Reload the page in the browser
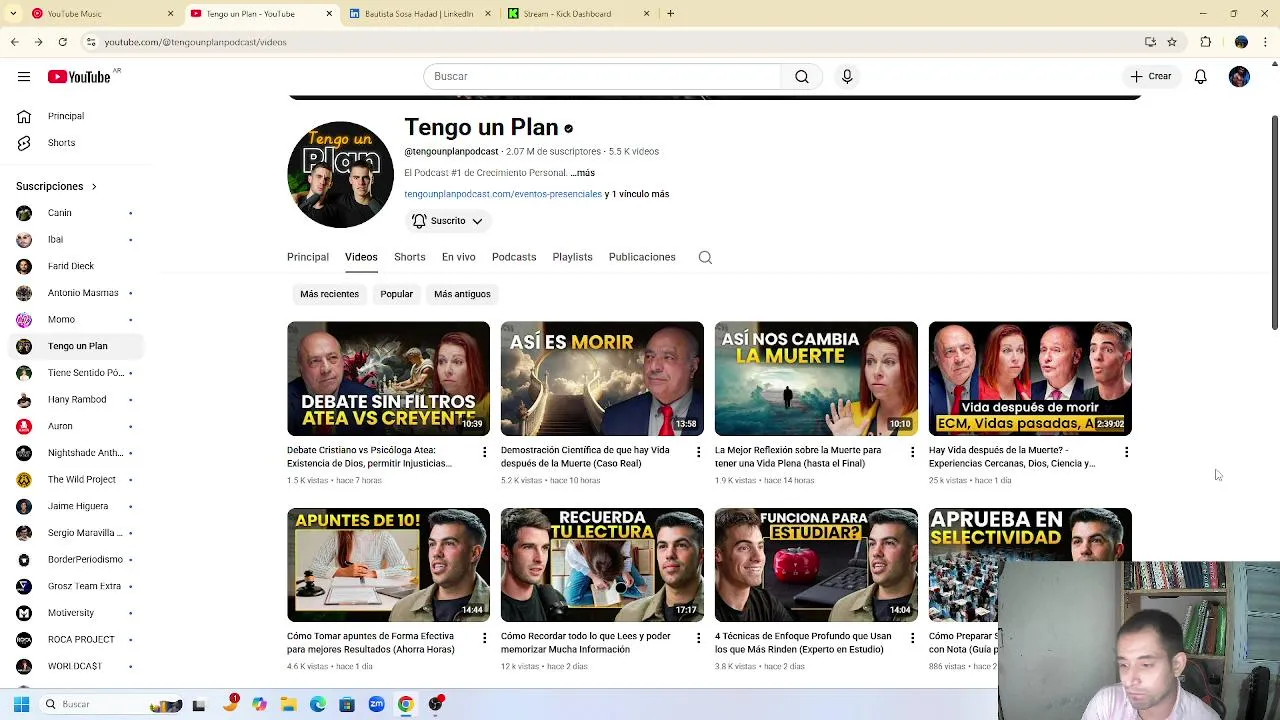 click(62, 42)
